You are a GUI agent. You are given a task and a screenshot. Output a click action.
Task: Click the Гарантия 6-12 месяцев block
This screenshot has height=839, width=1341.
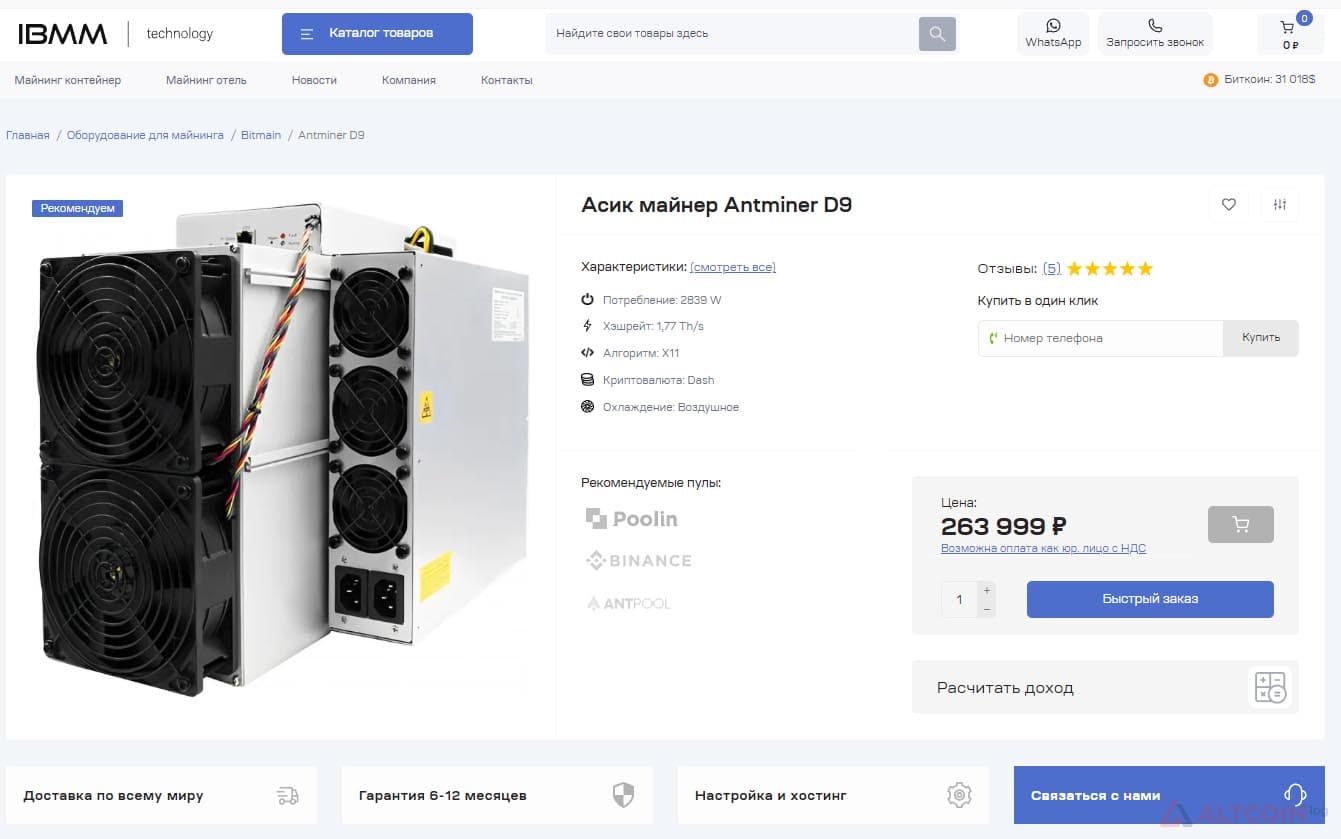pos(497,795)
